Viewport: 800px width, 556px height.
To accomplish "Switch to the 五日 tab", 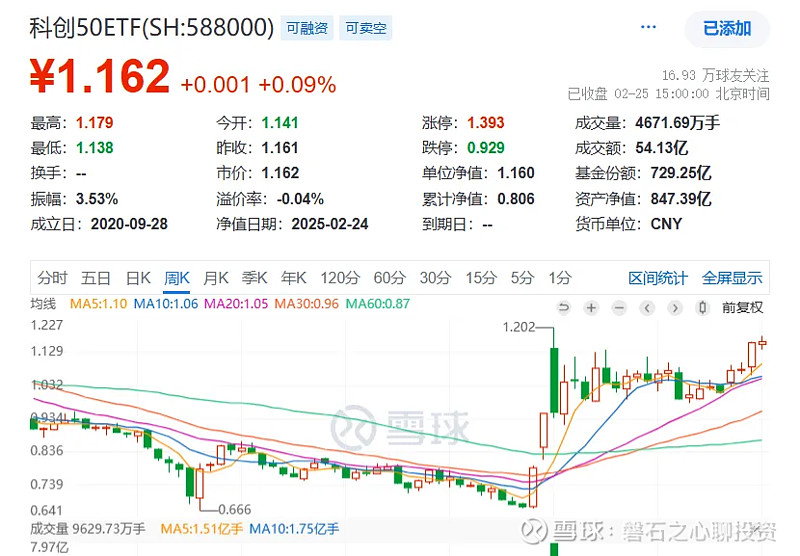I will (96, 278).
